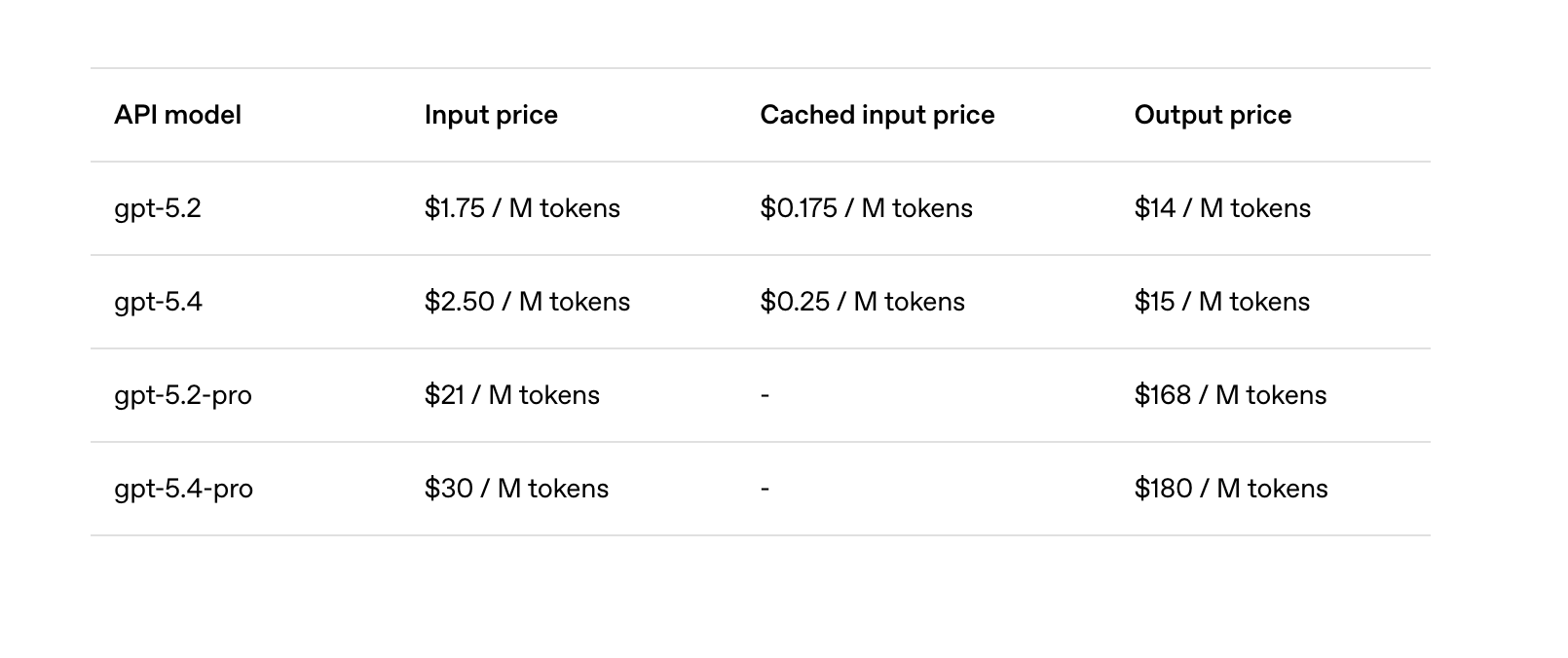Select the gpt-5.4 model name
The image size is (1568, 658).
[x=158, y=302]
